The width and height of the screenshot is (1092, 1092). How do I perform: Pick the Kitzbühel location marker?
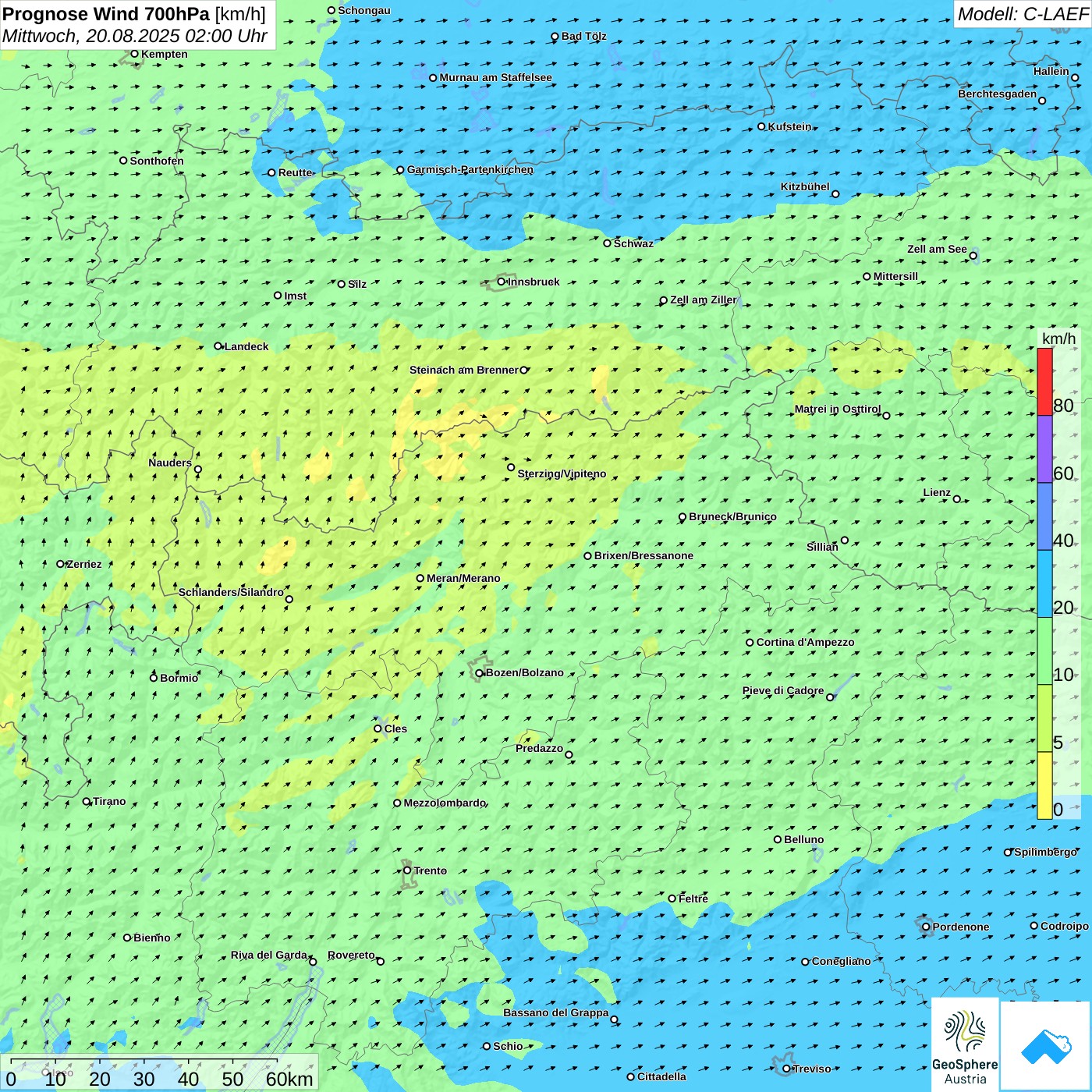[x=835, y=194]
